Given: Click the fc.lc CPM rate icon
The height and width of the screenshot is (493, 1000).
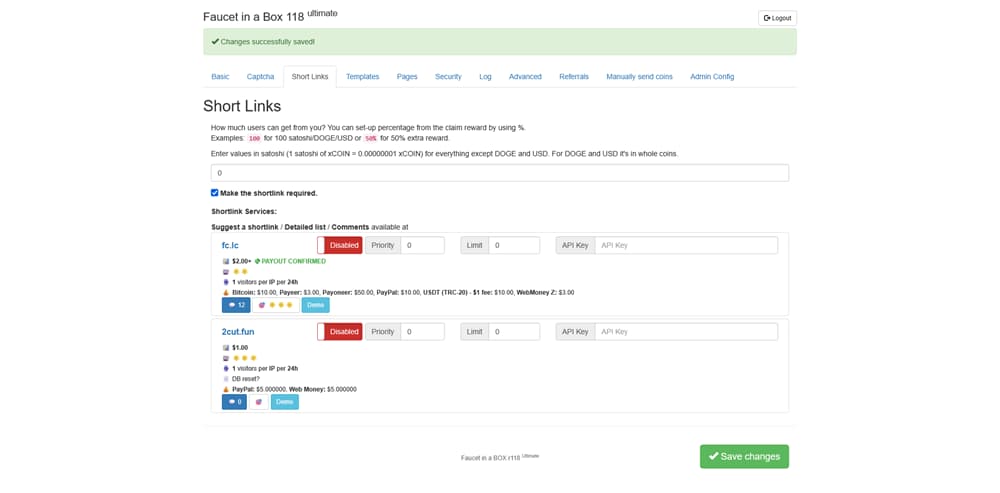Looking at the screenshot, I should pos(226,261).
